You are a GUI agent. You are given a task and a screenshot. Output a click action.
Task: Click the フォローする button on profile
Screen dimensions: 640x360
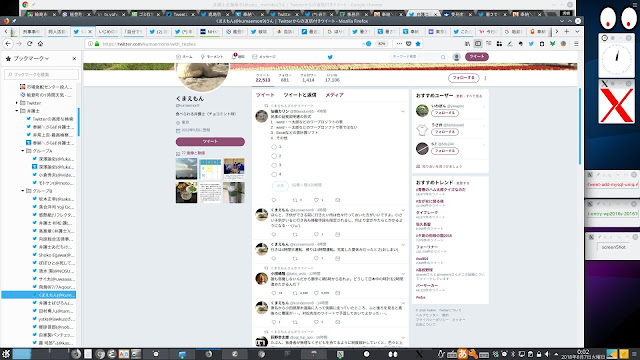(x=463, y=78)
